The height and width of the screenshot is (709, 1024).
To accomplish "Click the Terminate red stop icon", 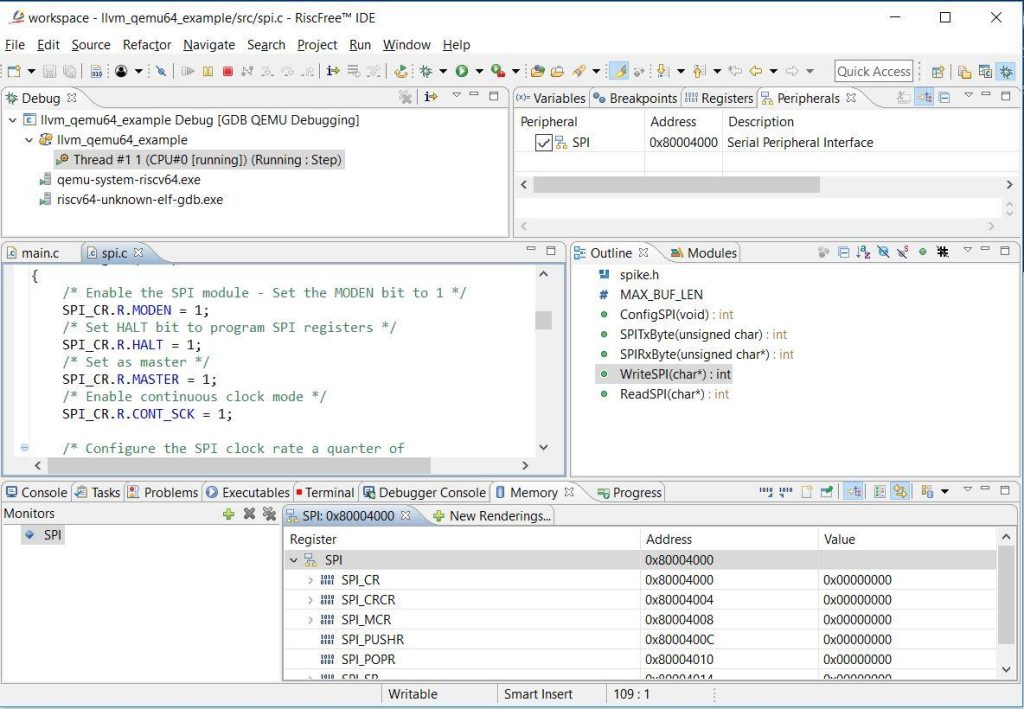I will click(227, 71).
